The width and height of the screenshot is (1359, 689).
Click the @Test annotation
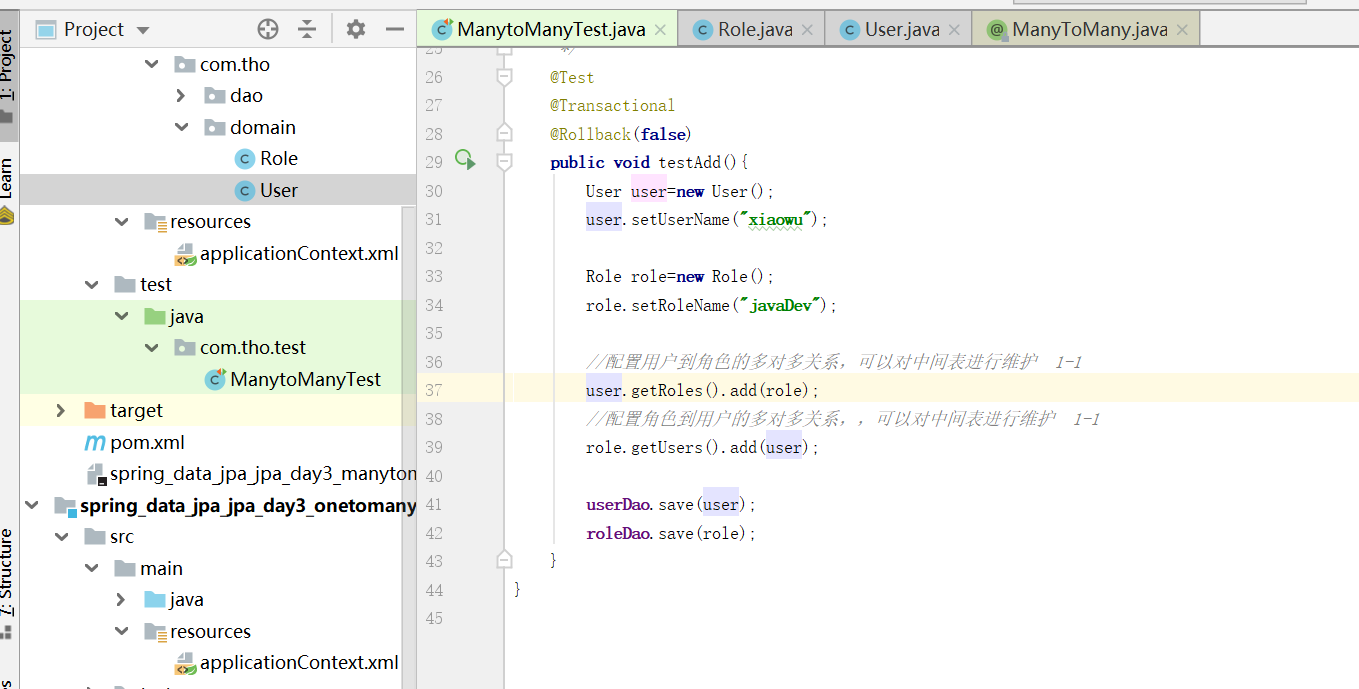coord(572,77)
